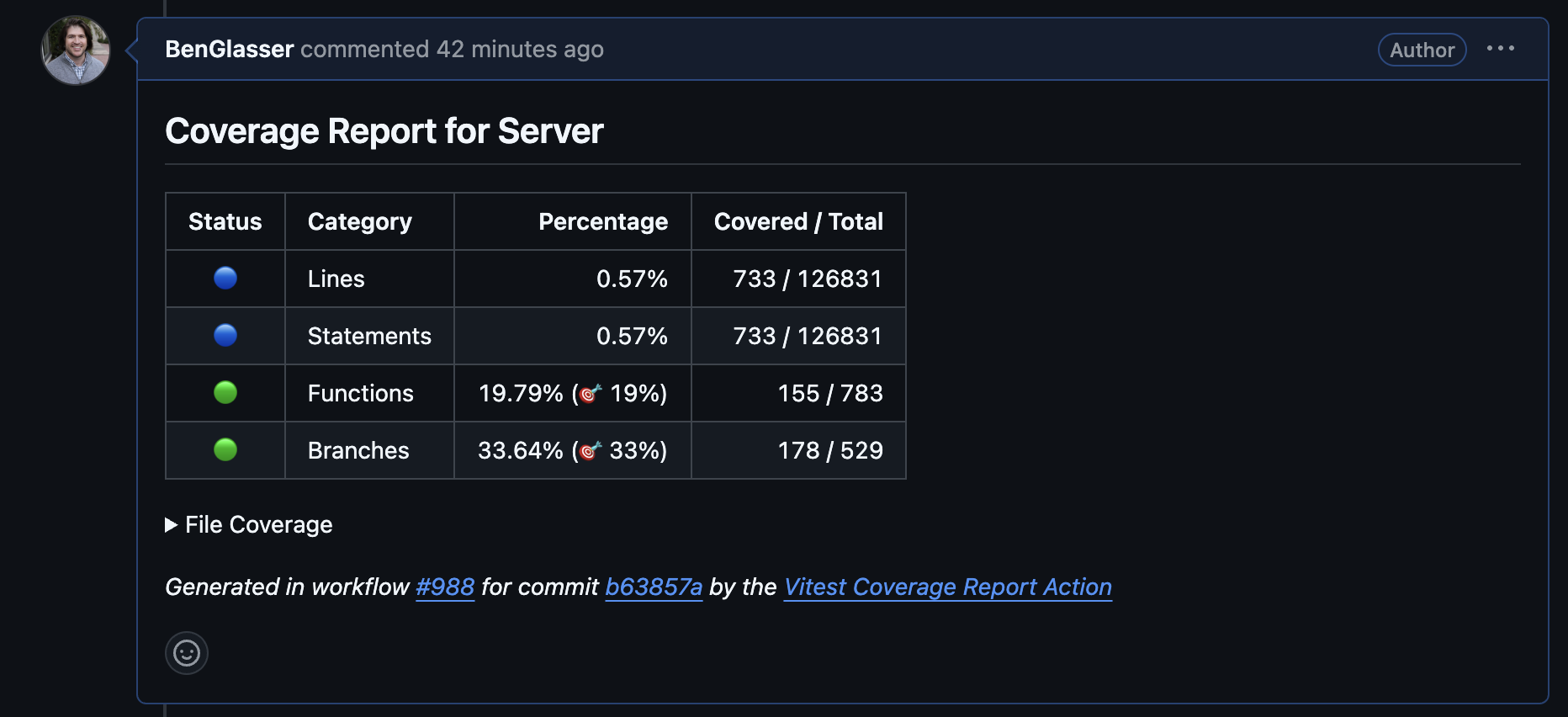Click the "42 minutes ago" timestamp
Image resolution: width=1568 pixels, height=717 pixels.
coord(520,50)
